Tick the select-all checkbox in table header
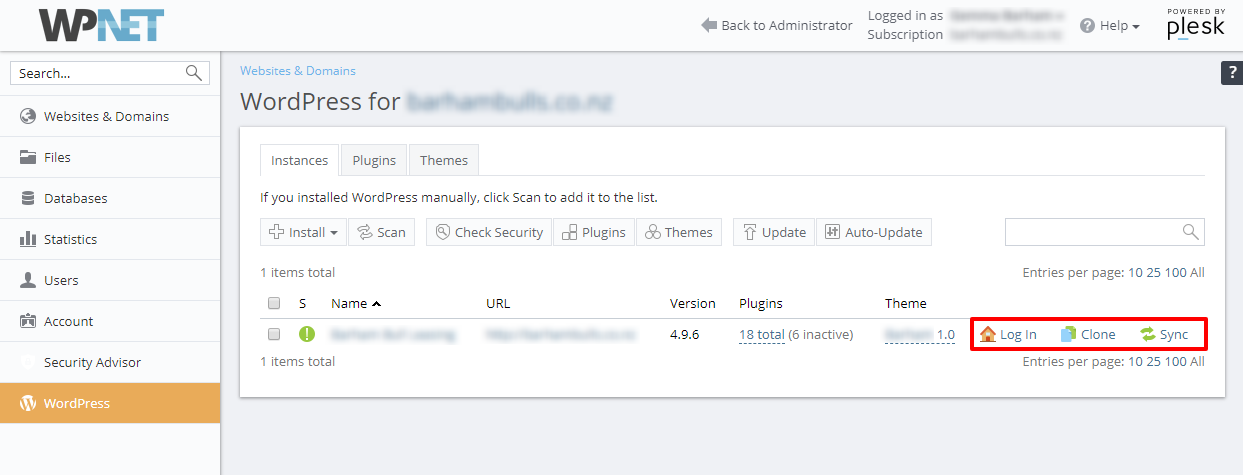The height and width of the screenshot is (475, 1243). point(274,303)
